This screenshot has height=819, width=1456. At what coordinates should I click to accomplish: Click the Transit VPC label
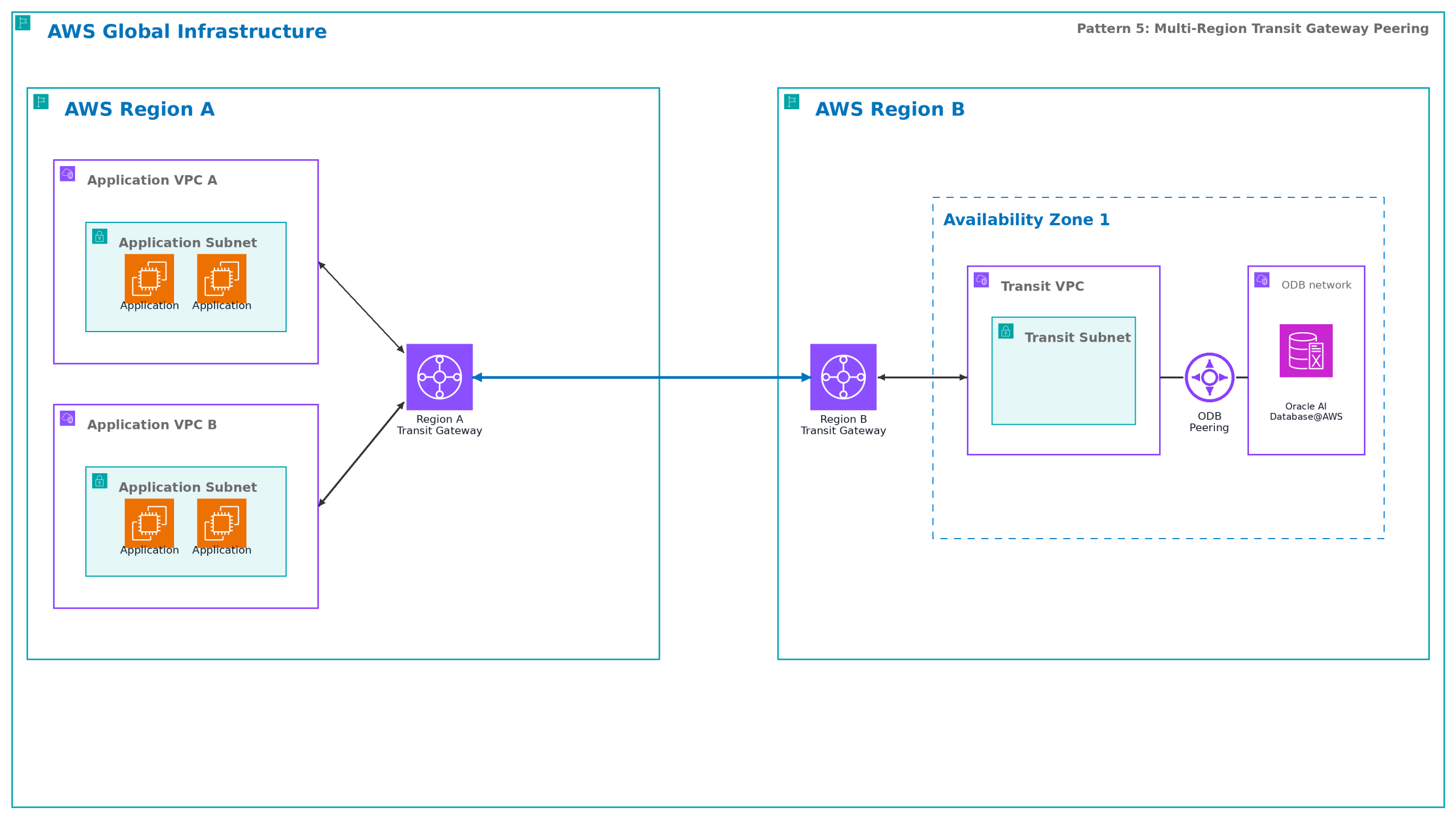pyautogui.click(x=1042, y=287)
